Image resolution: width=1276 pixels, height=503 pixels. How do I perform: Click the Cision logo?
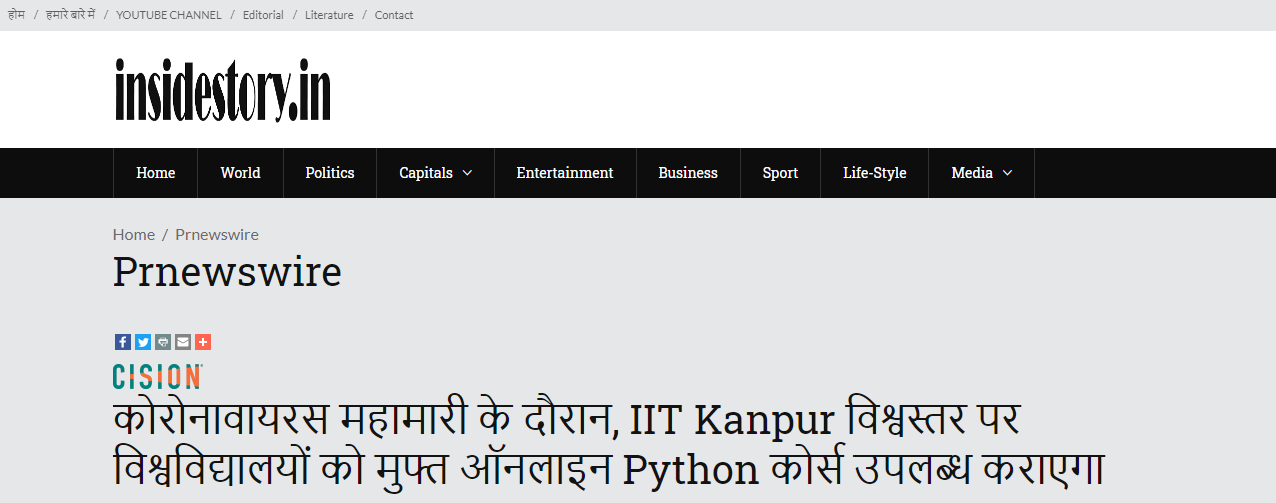tap(158, 376)
